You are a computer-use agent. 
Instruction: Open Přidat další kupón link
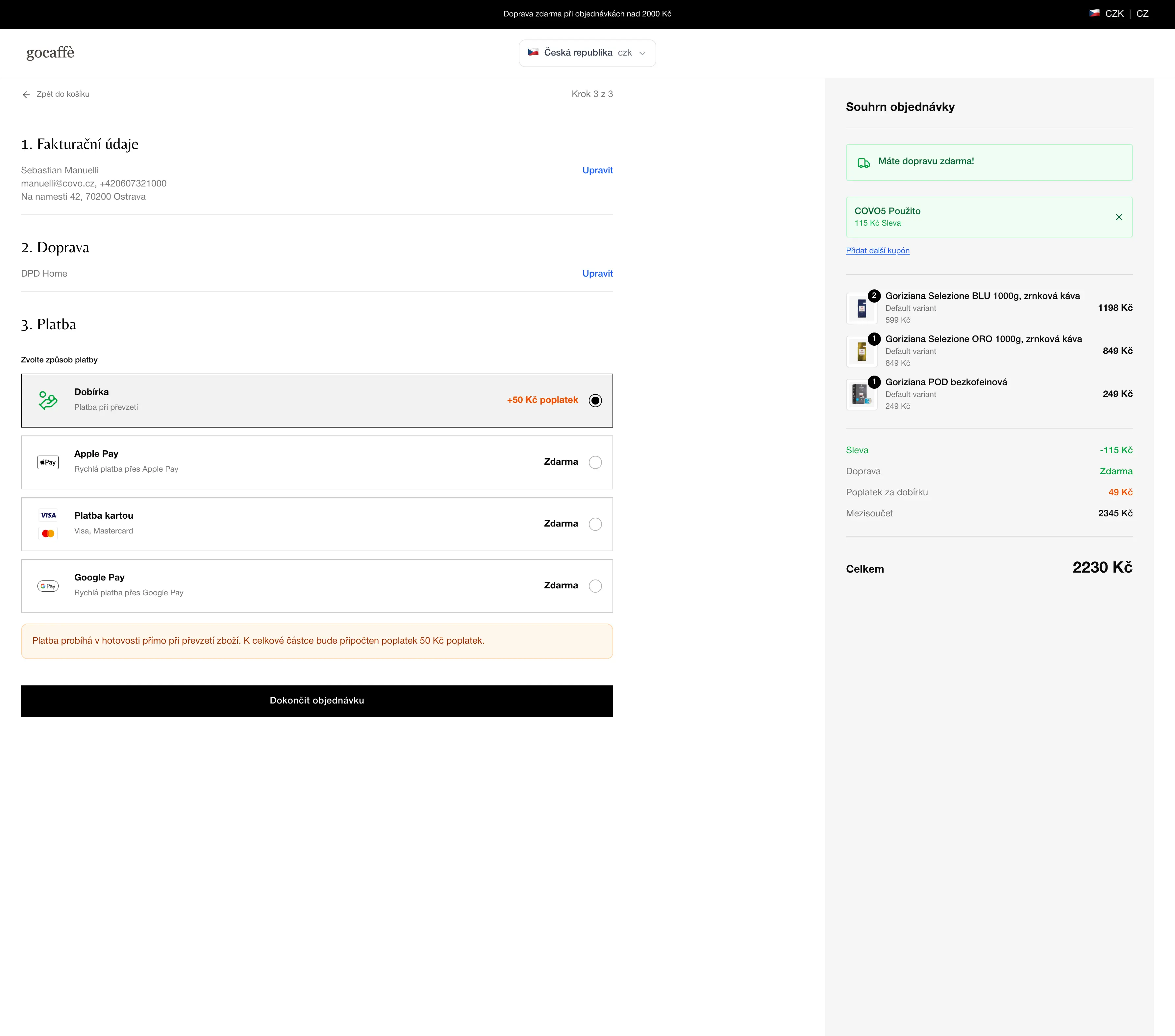coord(877,251)
